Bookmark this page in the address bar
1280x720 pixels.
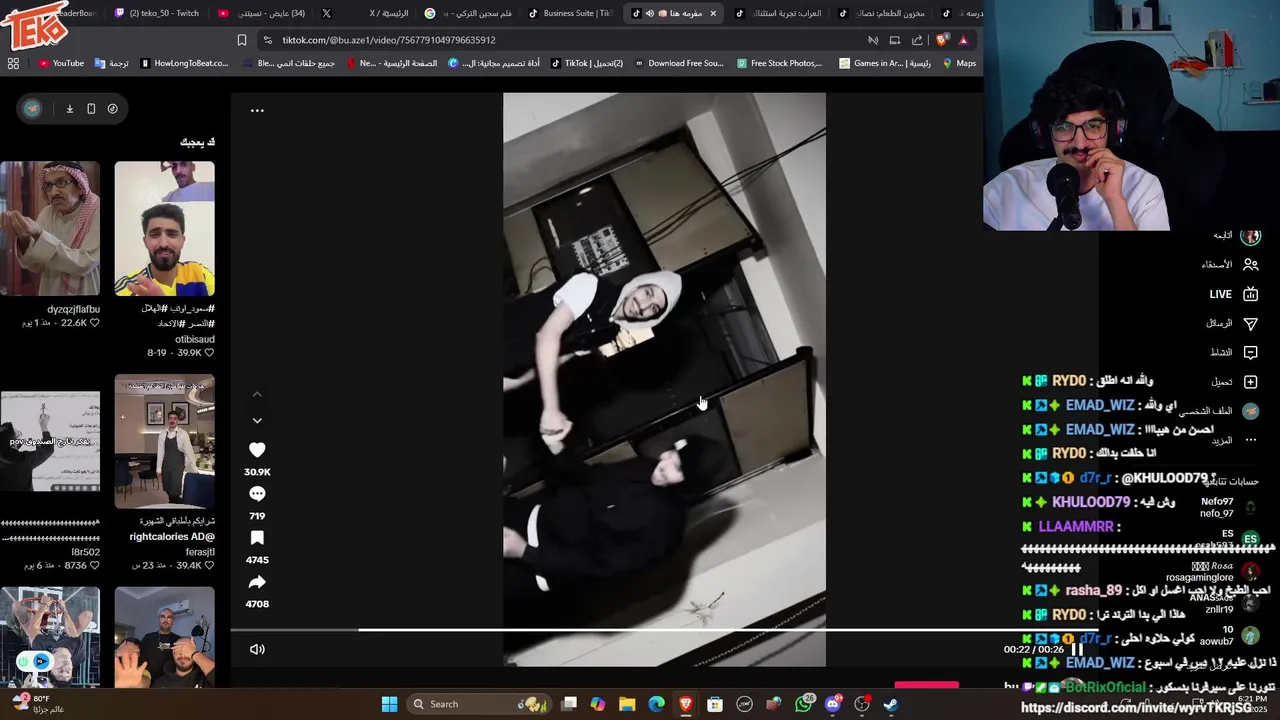pyautogui.click(x=241, y=40)
